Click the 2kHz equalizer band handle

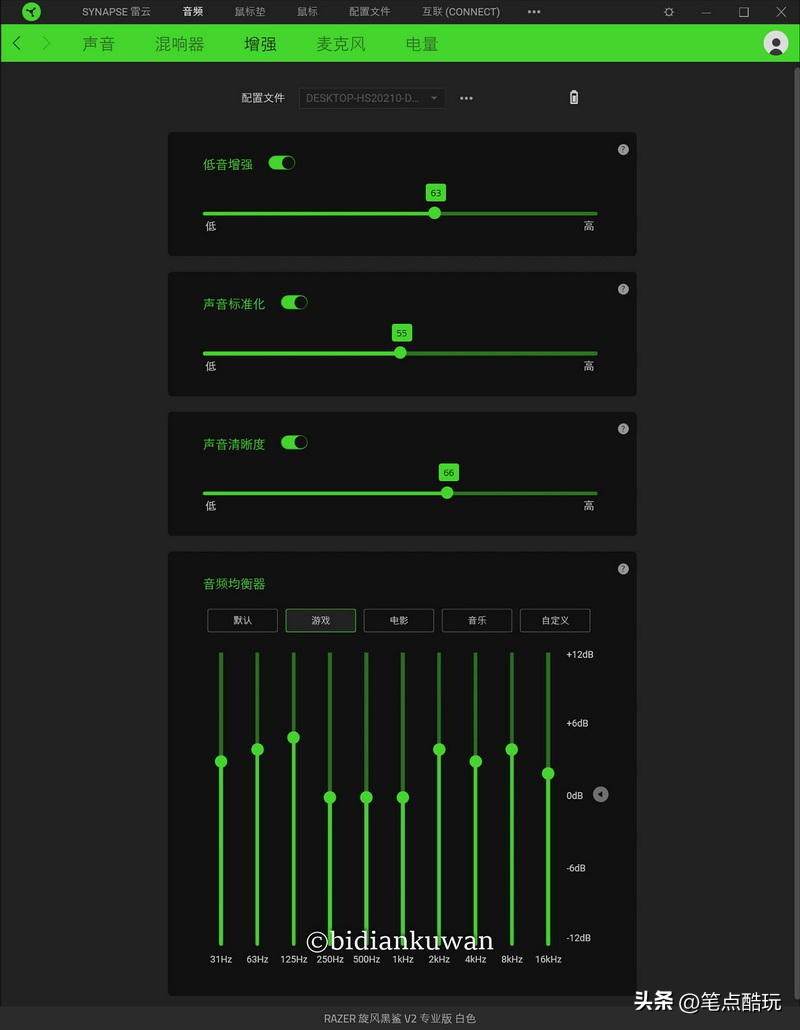pyautogui.click(x=439, y=750)
